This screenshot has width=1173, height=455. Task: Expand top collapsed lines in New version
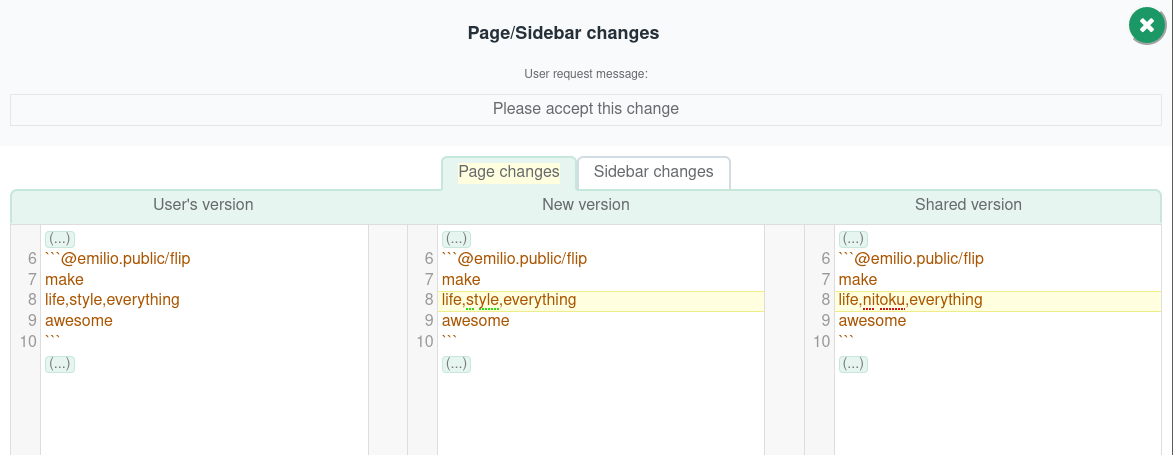click(456, 239)
